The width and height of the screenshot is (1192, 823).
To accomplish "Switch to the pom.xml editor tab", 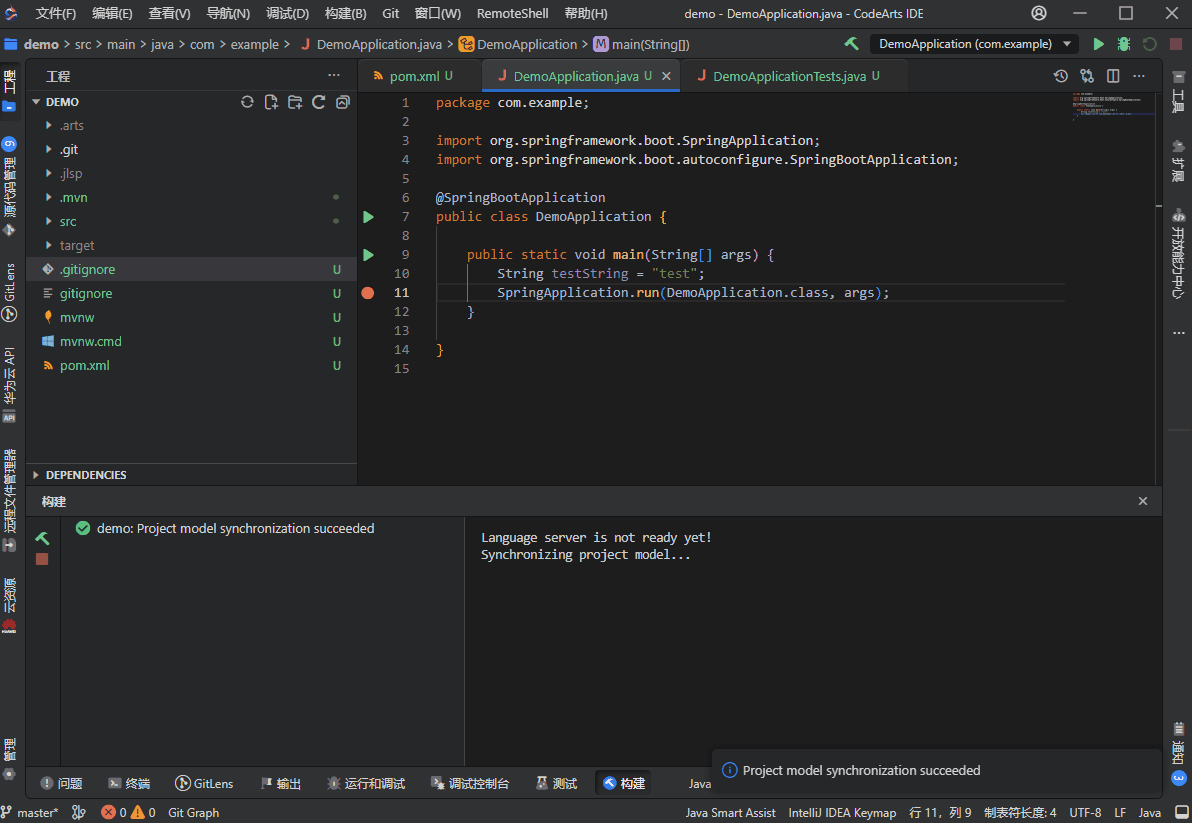I will (x=414, y=76).
